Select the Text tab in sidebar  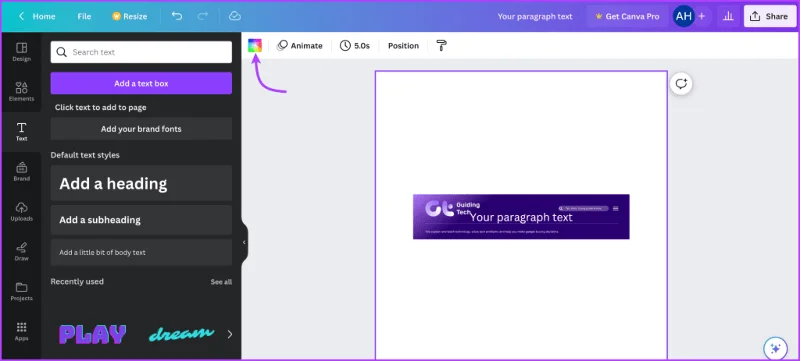click(x=21, y=132)
